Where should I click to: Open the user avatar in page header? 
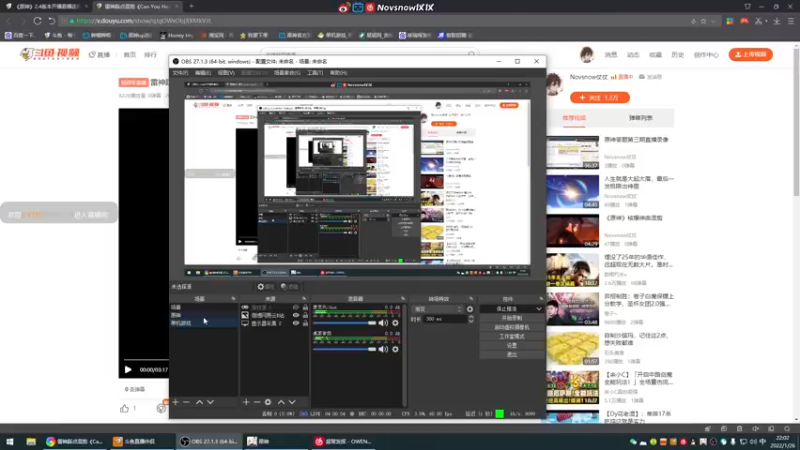pyautogui.click(x=587, y=55)
